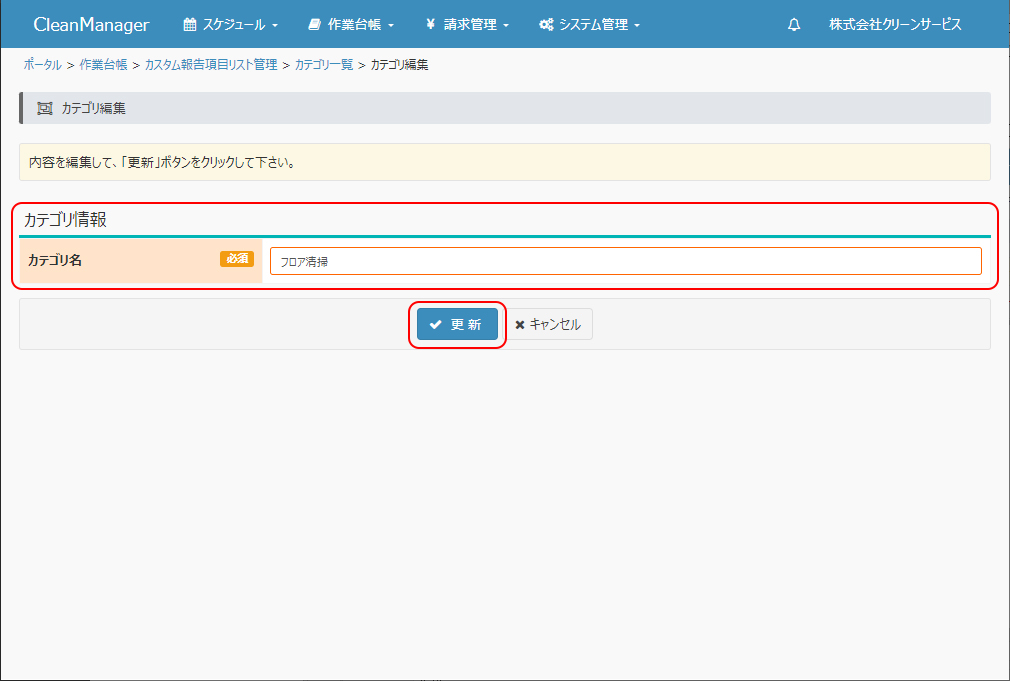
Task: Click the X icon on キャンセル button
Action: [x=520, y=325]
